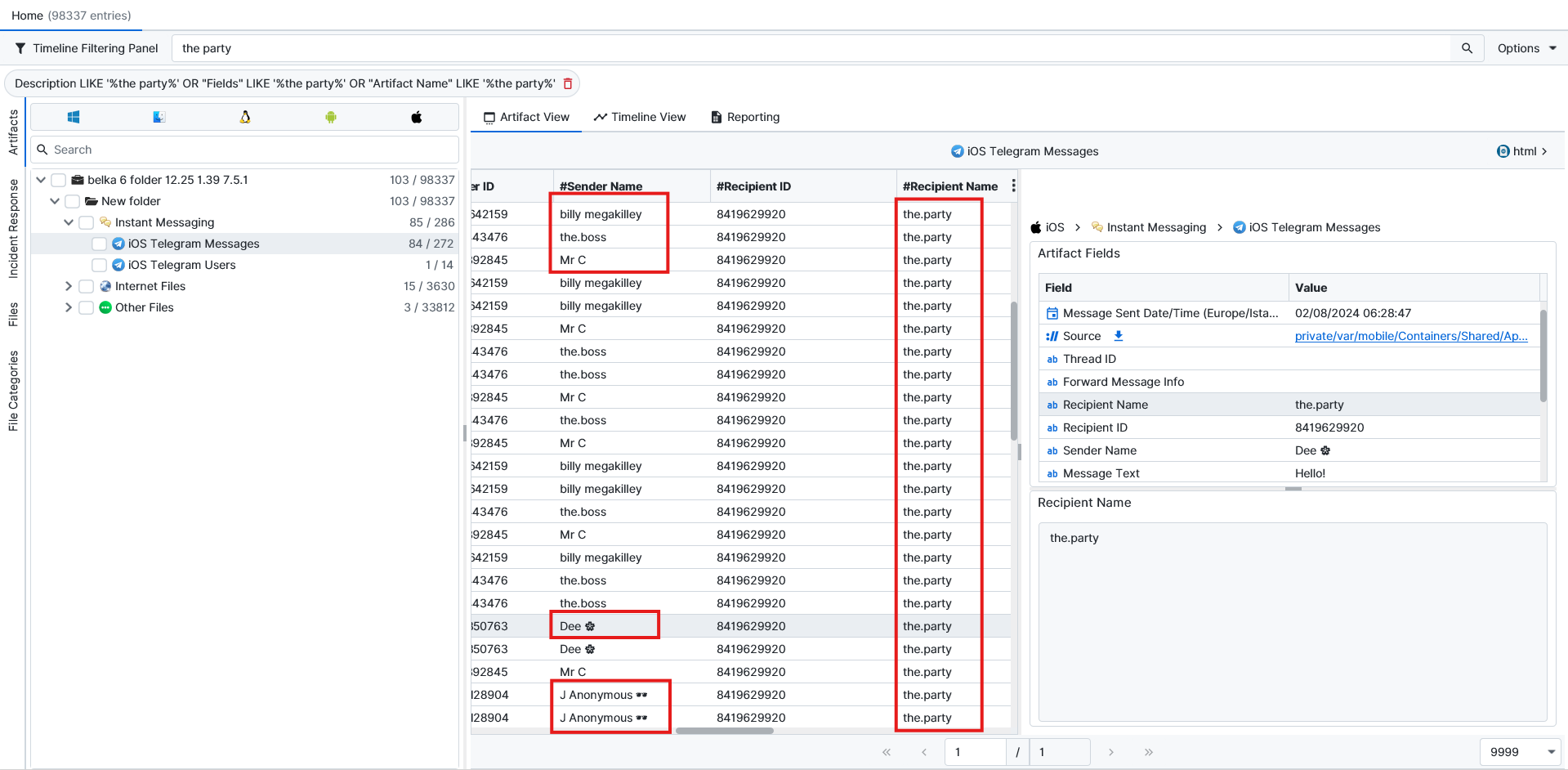
Task: Enable the Other Files checkbox
Action: point(86,307)
